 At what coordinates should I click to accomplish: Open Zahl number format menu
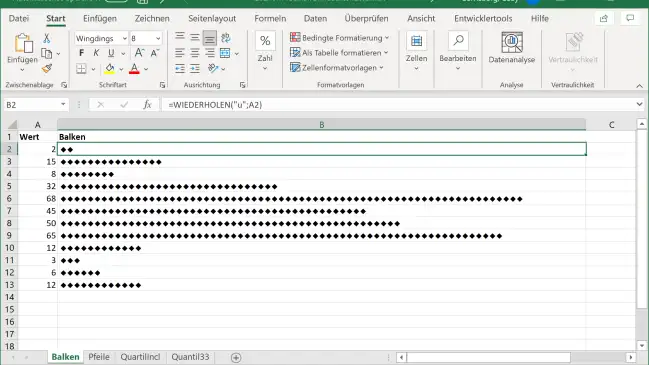click(x=265, y=51)
